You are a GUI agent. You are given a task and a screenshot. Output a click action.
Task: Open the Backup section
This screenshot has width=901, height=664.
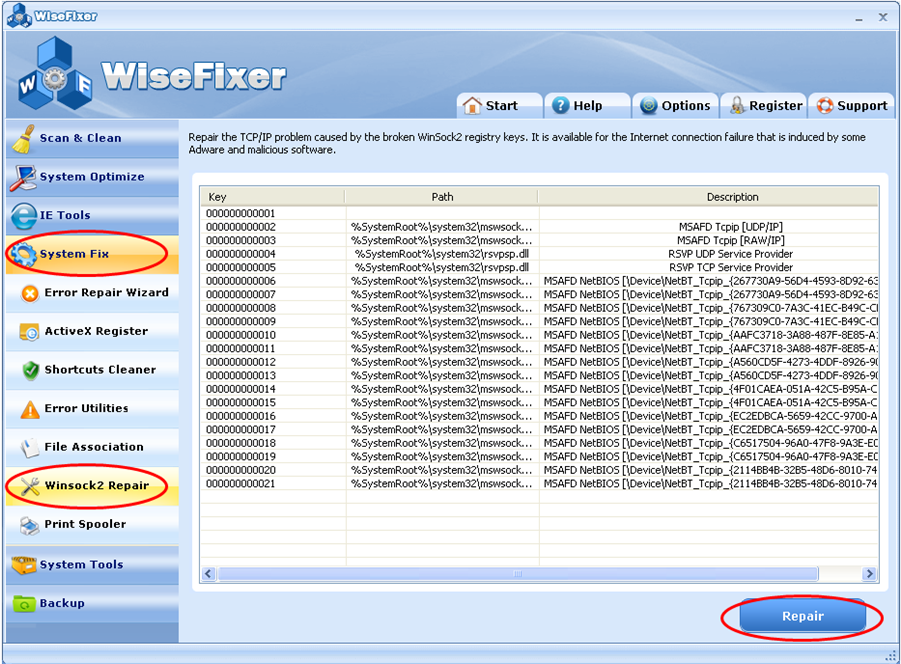coord(93,604)
